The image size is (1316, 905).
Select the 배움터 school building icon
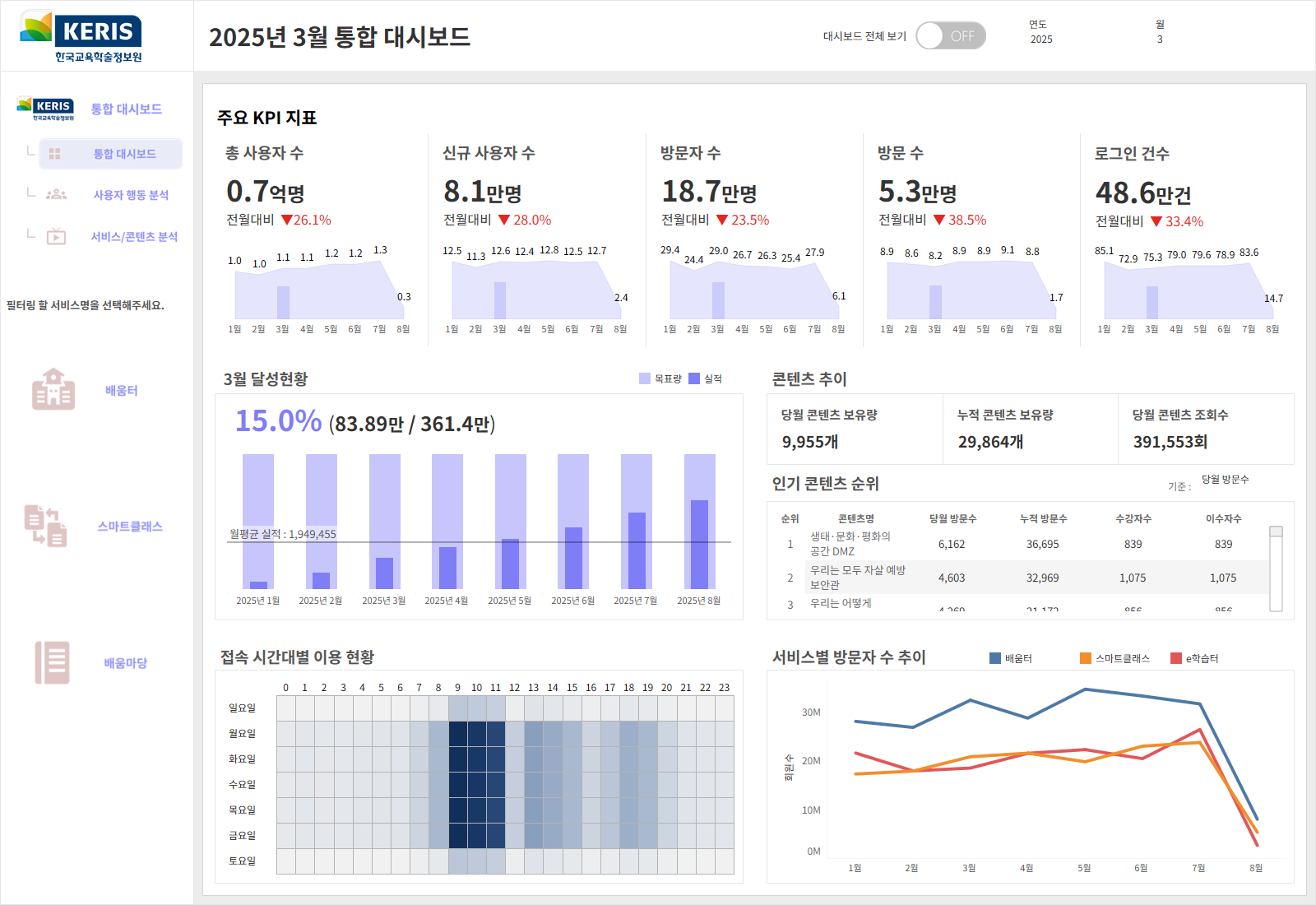click(x=53, y=390)
